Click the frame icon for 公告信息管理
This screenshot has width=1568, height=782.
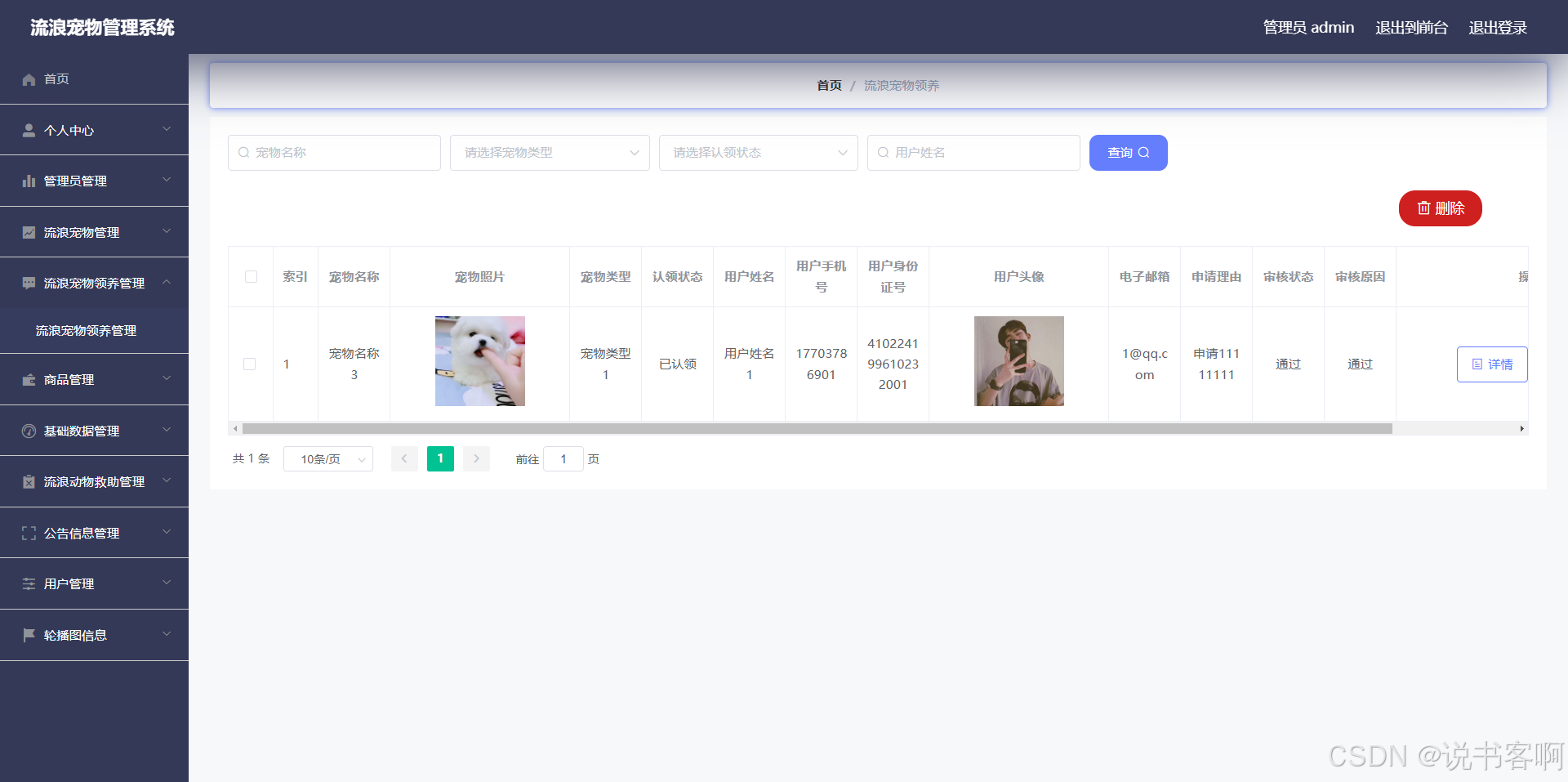(x=29, y=533)
